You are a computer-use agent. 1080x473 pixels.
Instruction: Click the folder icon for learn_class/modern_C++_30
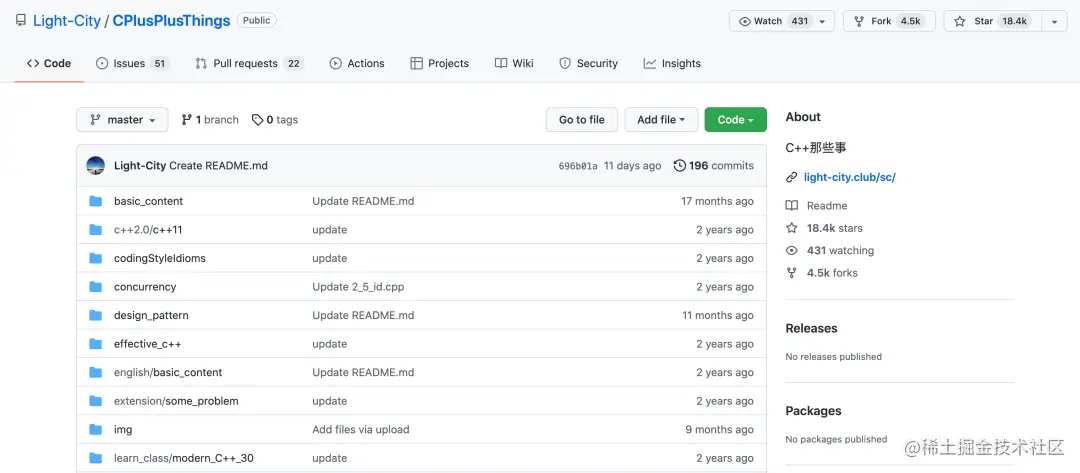[x=96, y=458]
